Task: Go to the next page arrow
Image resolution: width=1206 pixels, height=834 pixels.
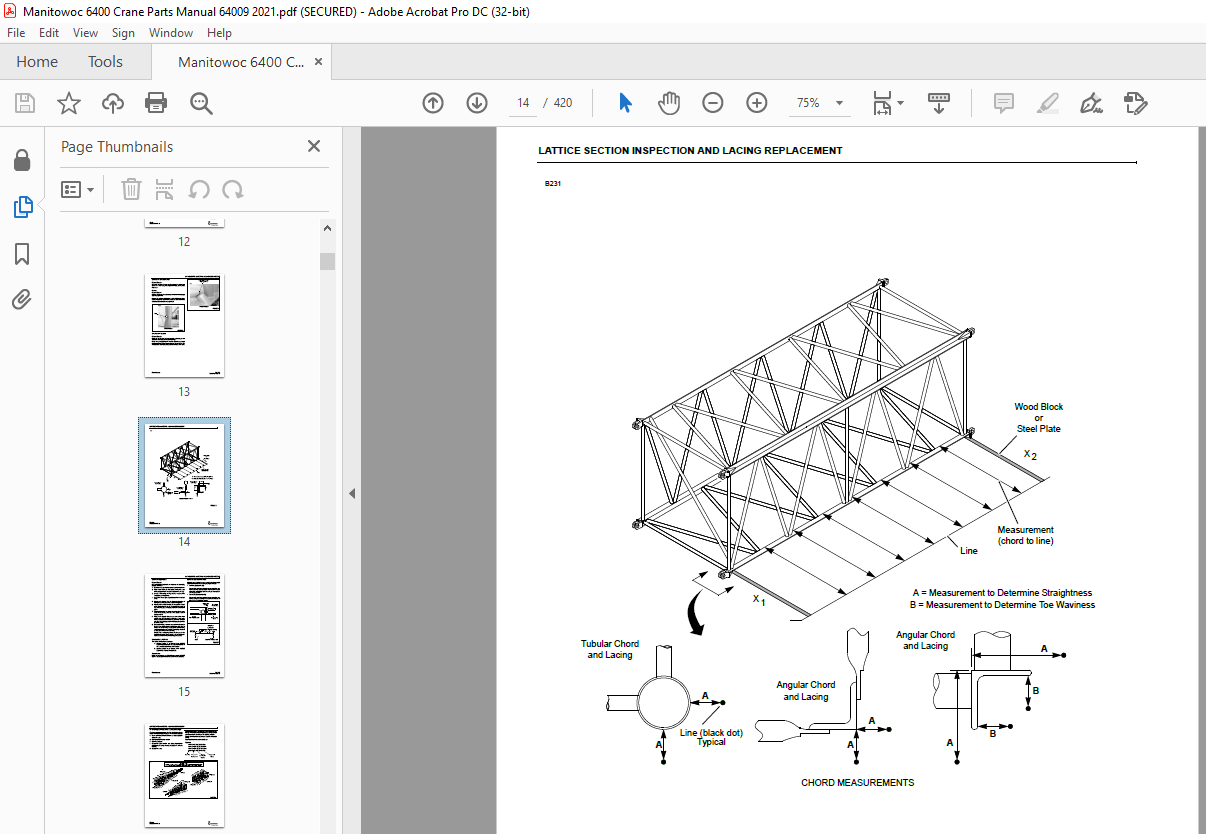Action: 476,103
